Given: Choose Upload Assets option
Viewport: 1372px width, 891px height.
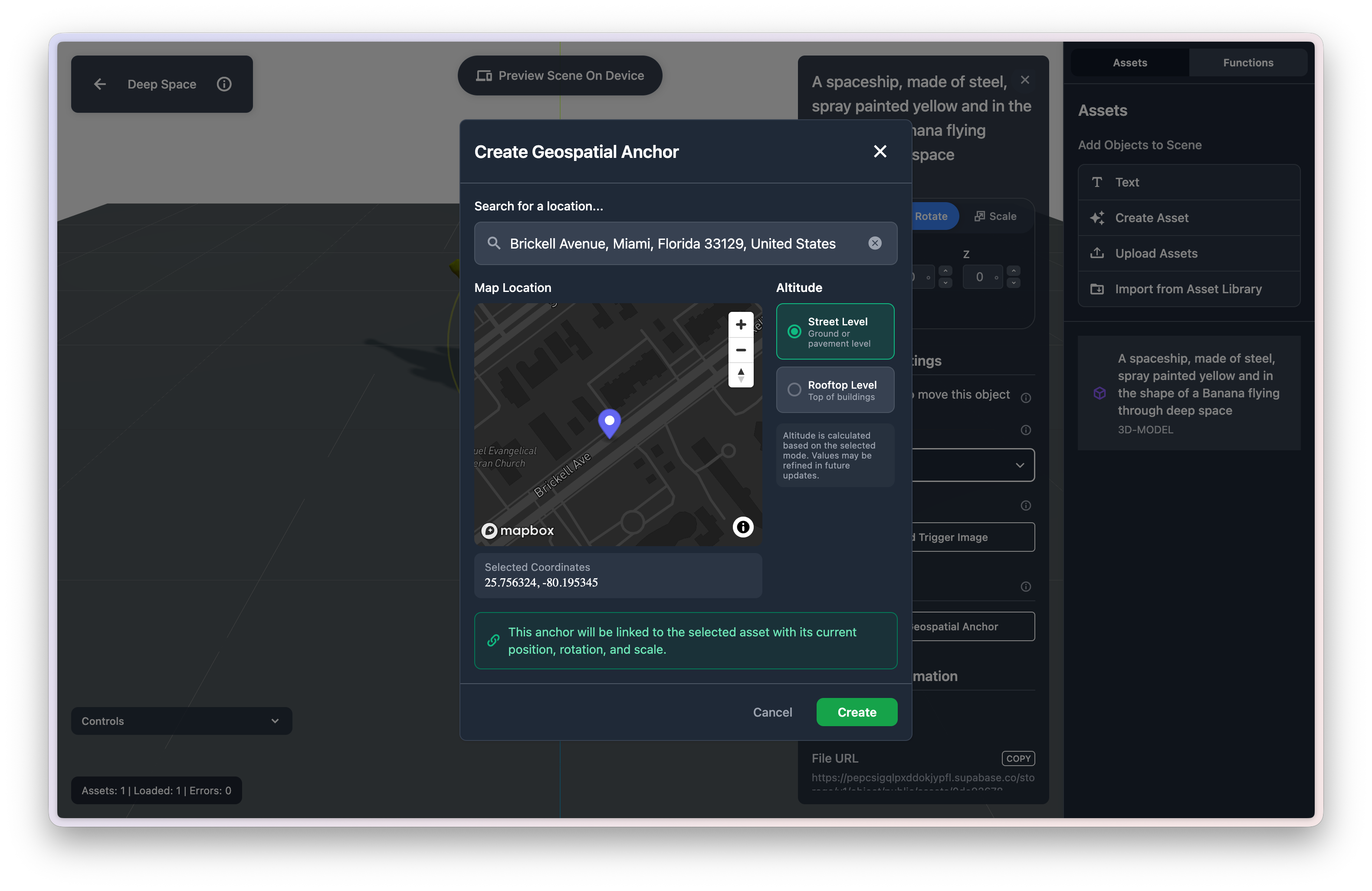Looking at the screenshot, I should 1189,254.
